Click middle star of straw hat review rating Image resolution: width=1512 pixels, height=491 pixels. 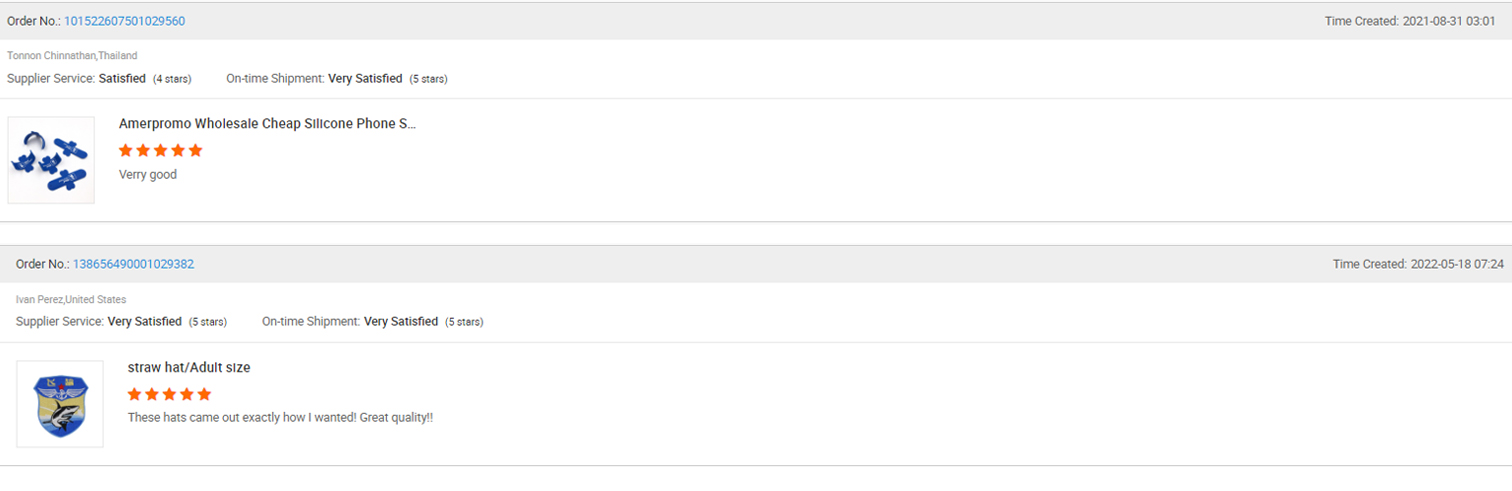pyautogui.click(x=170, y=394)
